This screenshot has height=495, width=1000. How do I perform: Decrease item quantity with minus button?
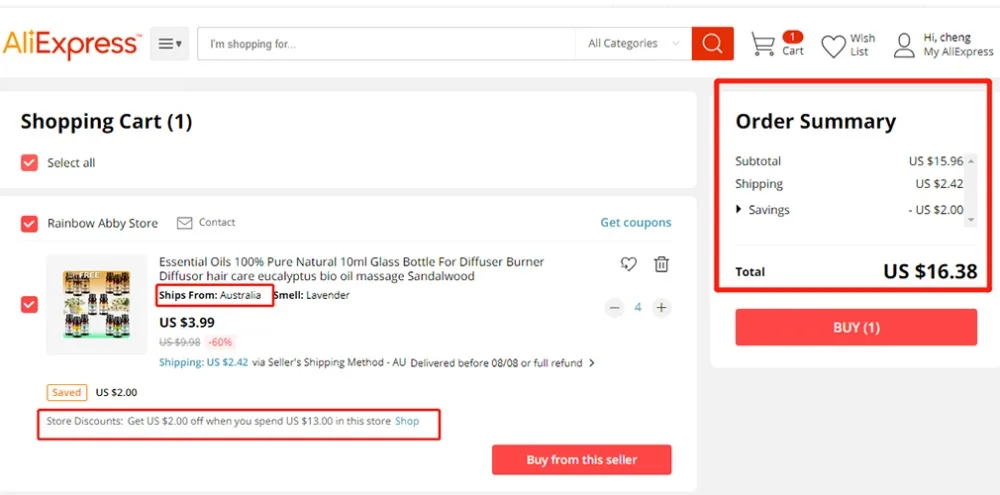(614, 307)
